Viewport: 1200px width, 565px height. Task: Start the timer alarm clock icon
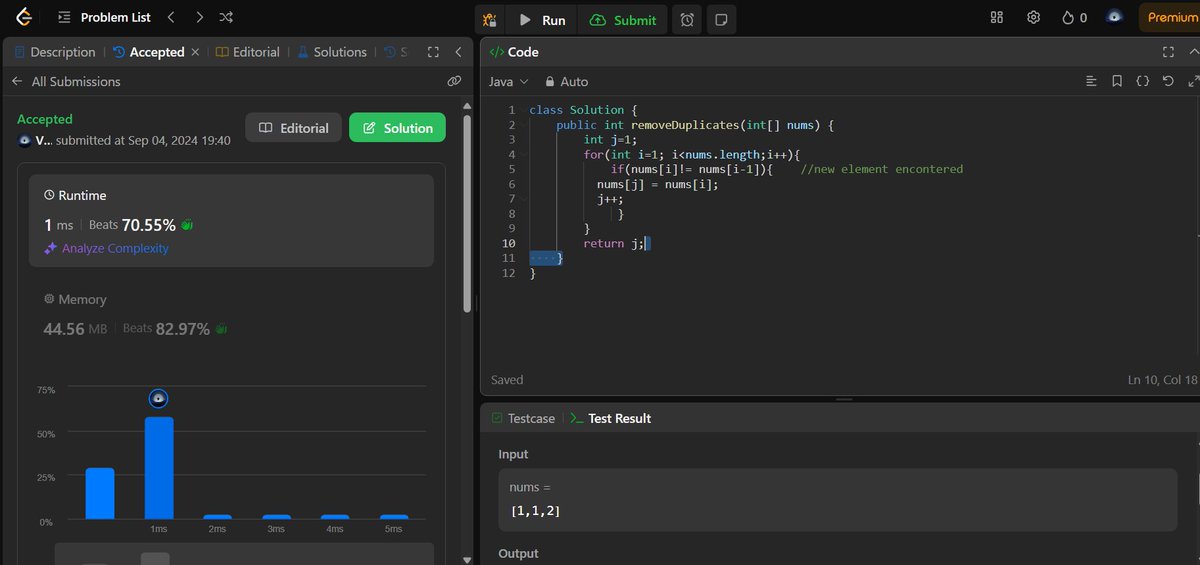[x=687, y=20]
